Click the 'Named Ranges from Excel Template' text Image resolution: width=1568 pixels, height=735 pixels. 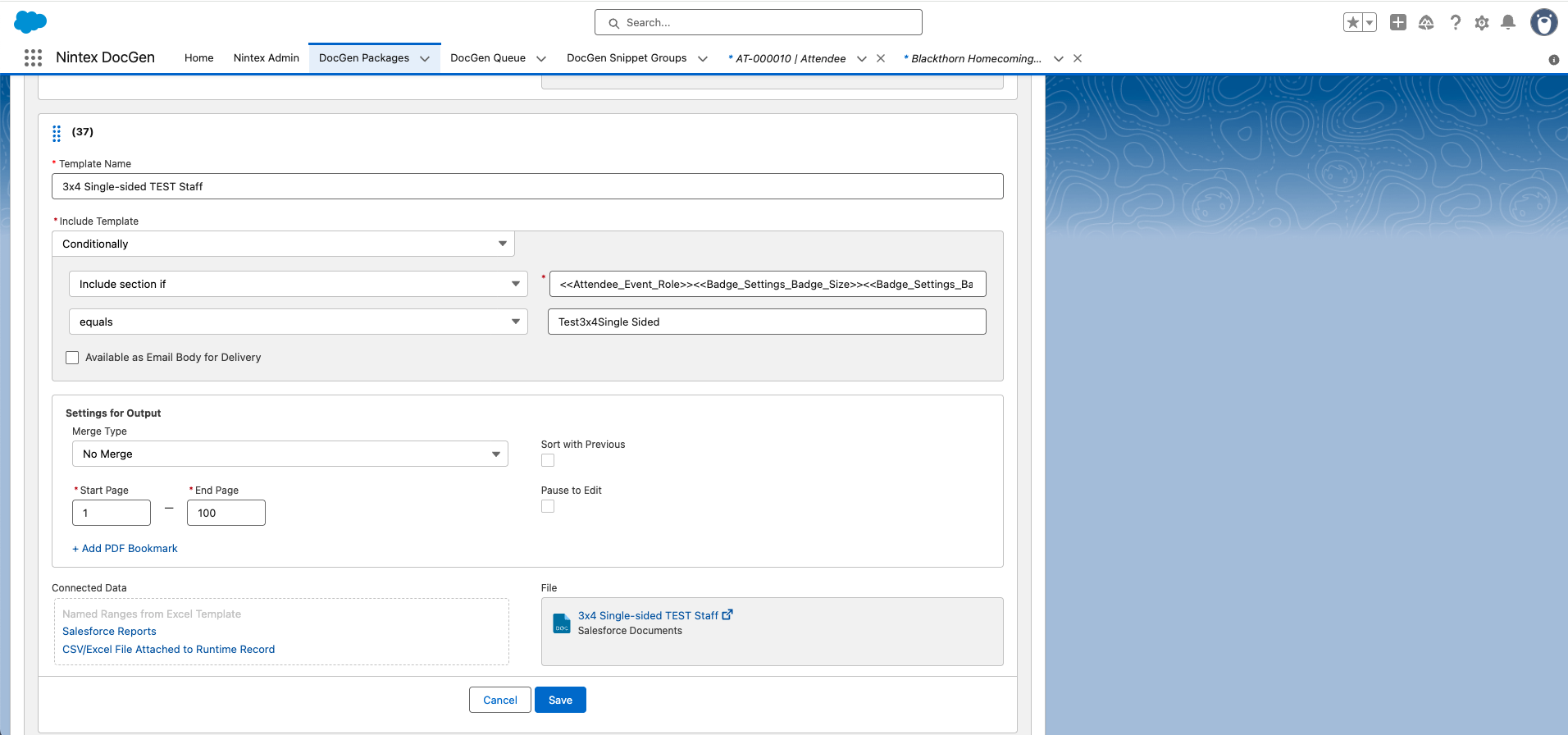(x=152, y=614)
